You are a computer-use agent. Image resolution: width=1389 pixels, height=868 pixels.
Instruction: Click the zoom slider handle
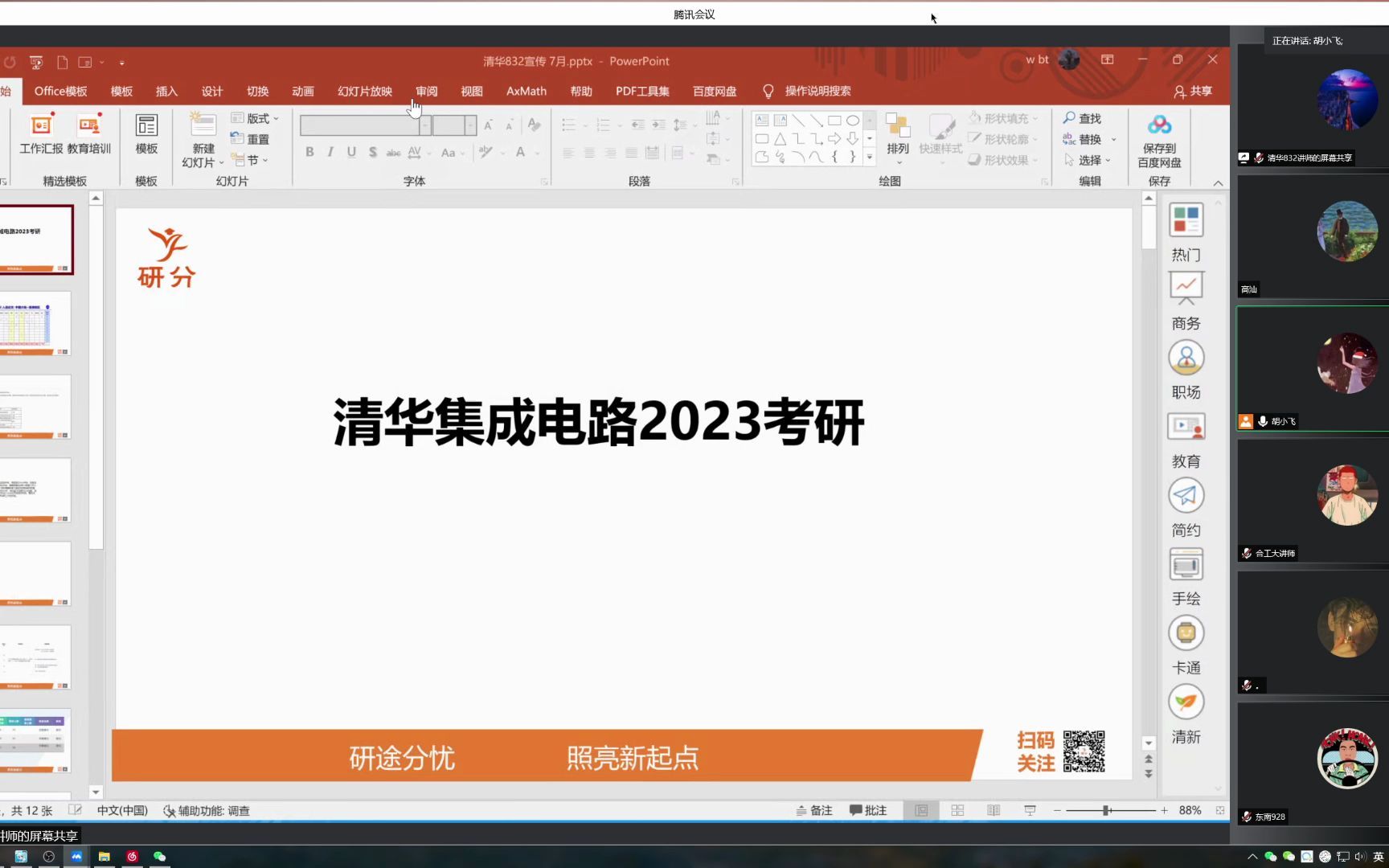coord(1107,810)
